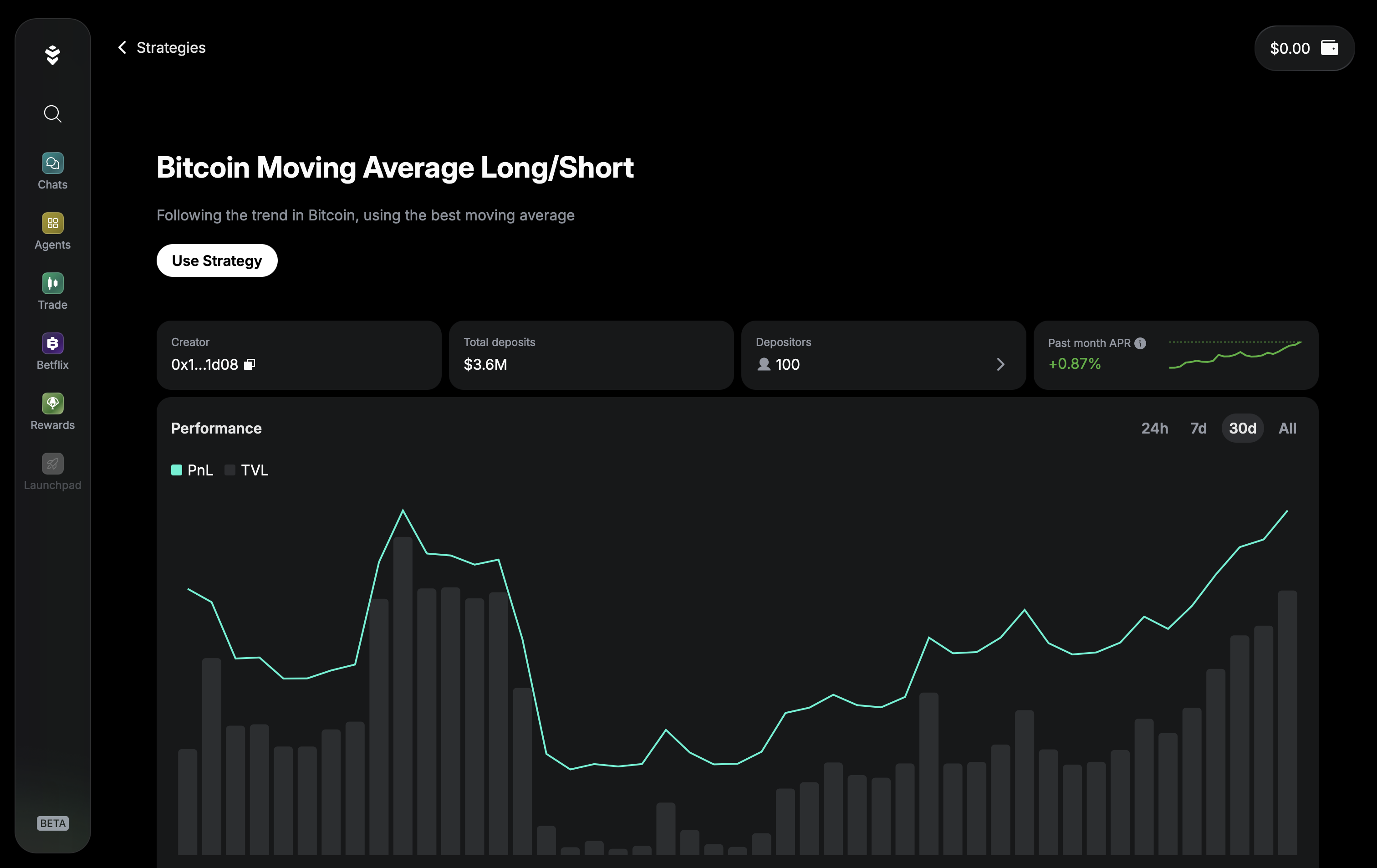Click the app logo at sidebar top
The height and width of the screenshot is (868, 1377).
(53, 56)
